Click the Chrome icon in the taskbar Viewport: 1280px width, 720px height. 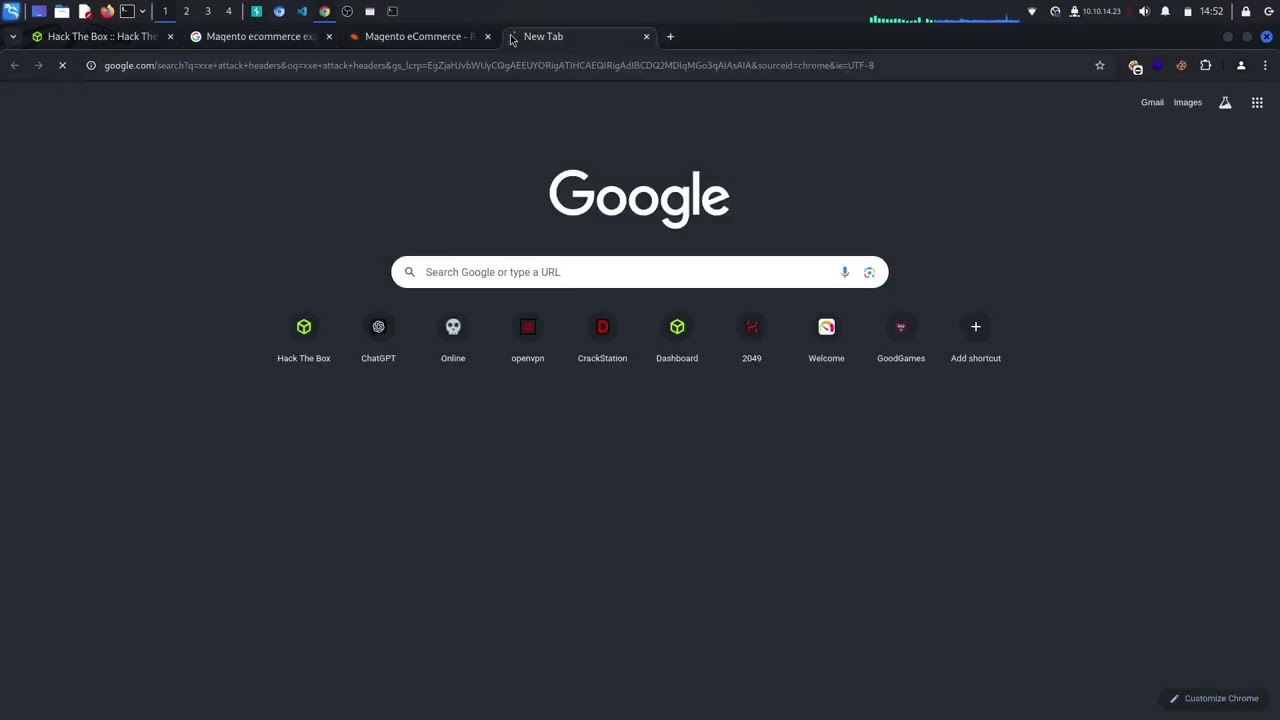click(325, 11)
